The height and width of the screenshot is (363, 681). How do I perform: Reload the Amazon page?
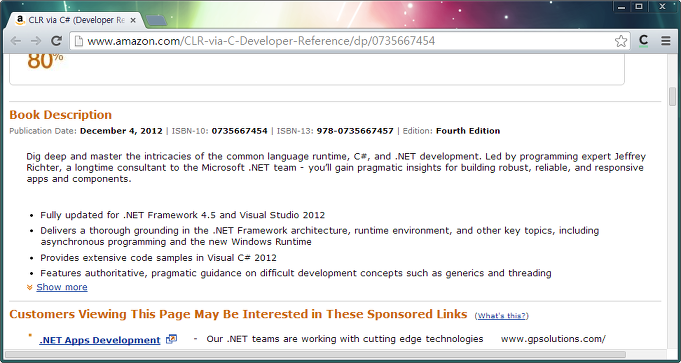point(56,41)
